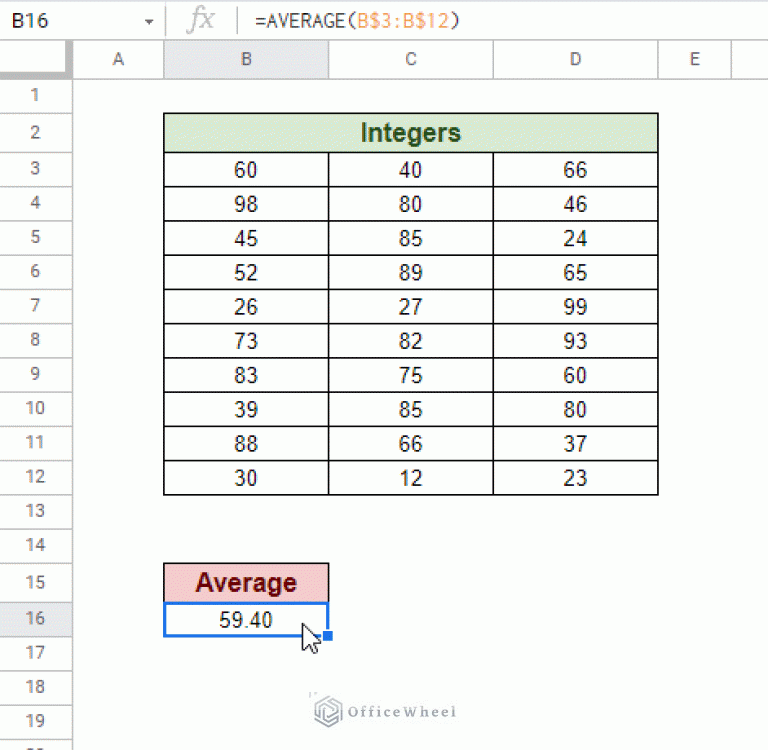The image size is (768, 750).
Task: Select row 3 header
Action: click(35, 169)
